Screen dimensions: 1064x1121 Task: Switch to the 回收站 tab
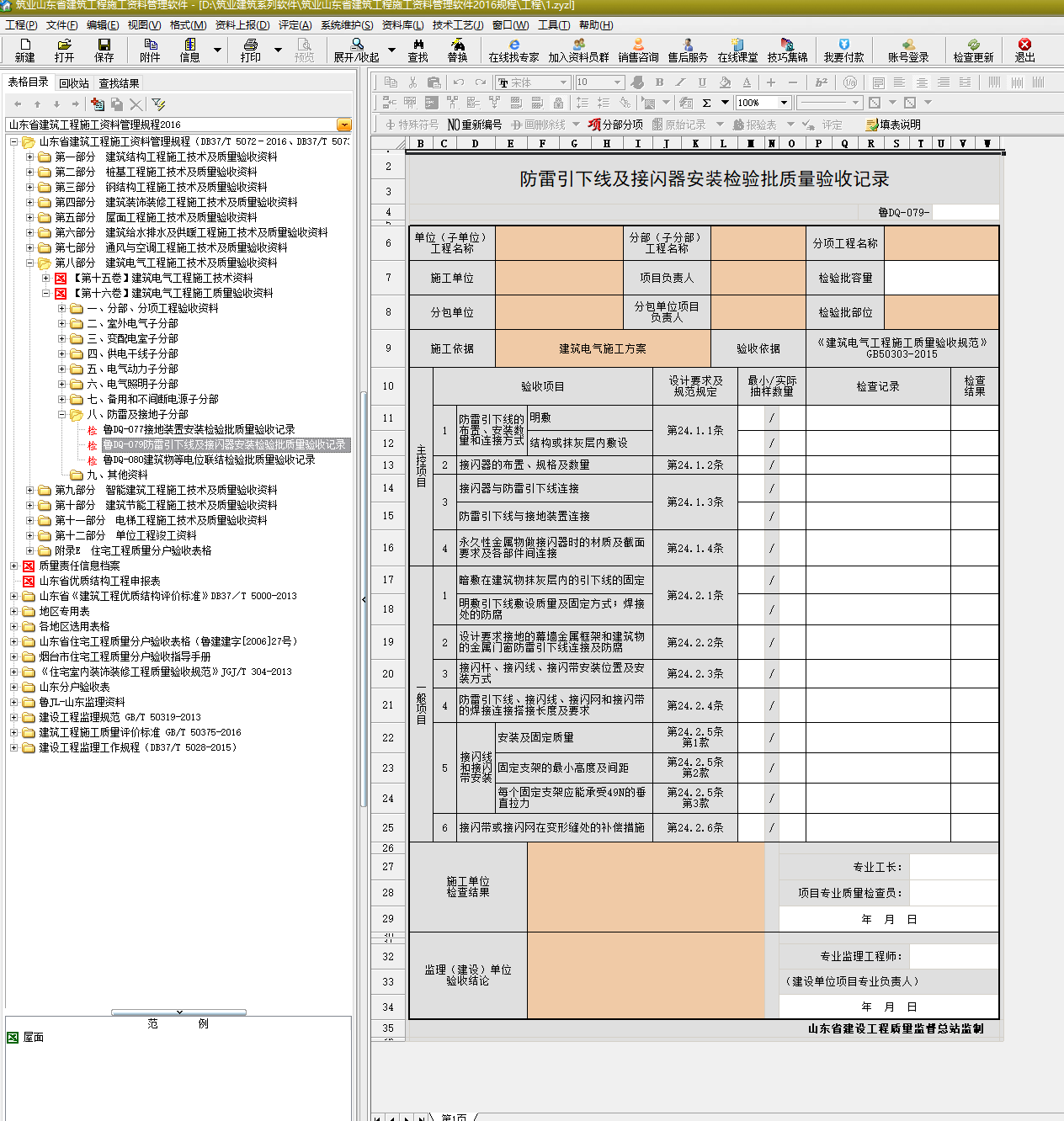74,83
